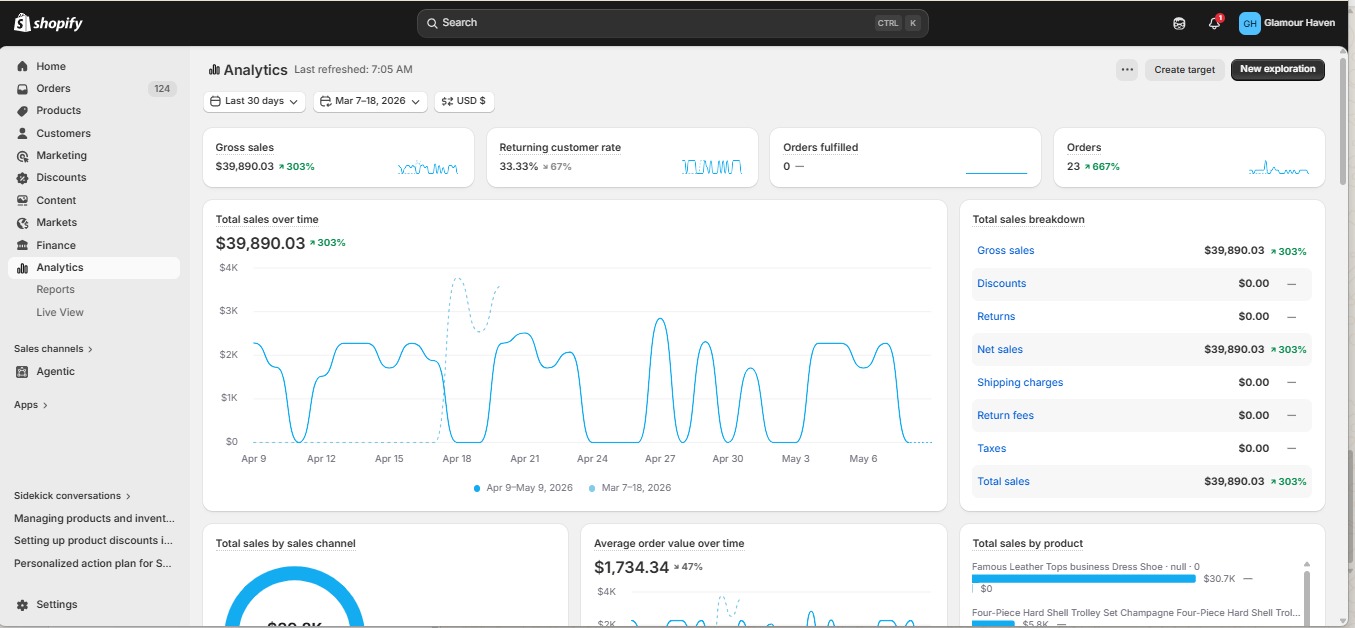
Task: Click the Analytics heading chart icon
Action: click(x=214, y=70)
